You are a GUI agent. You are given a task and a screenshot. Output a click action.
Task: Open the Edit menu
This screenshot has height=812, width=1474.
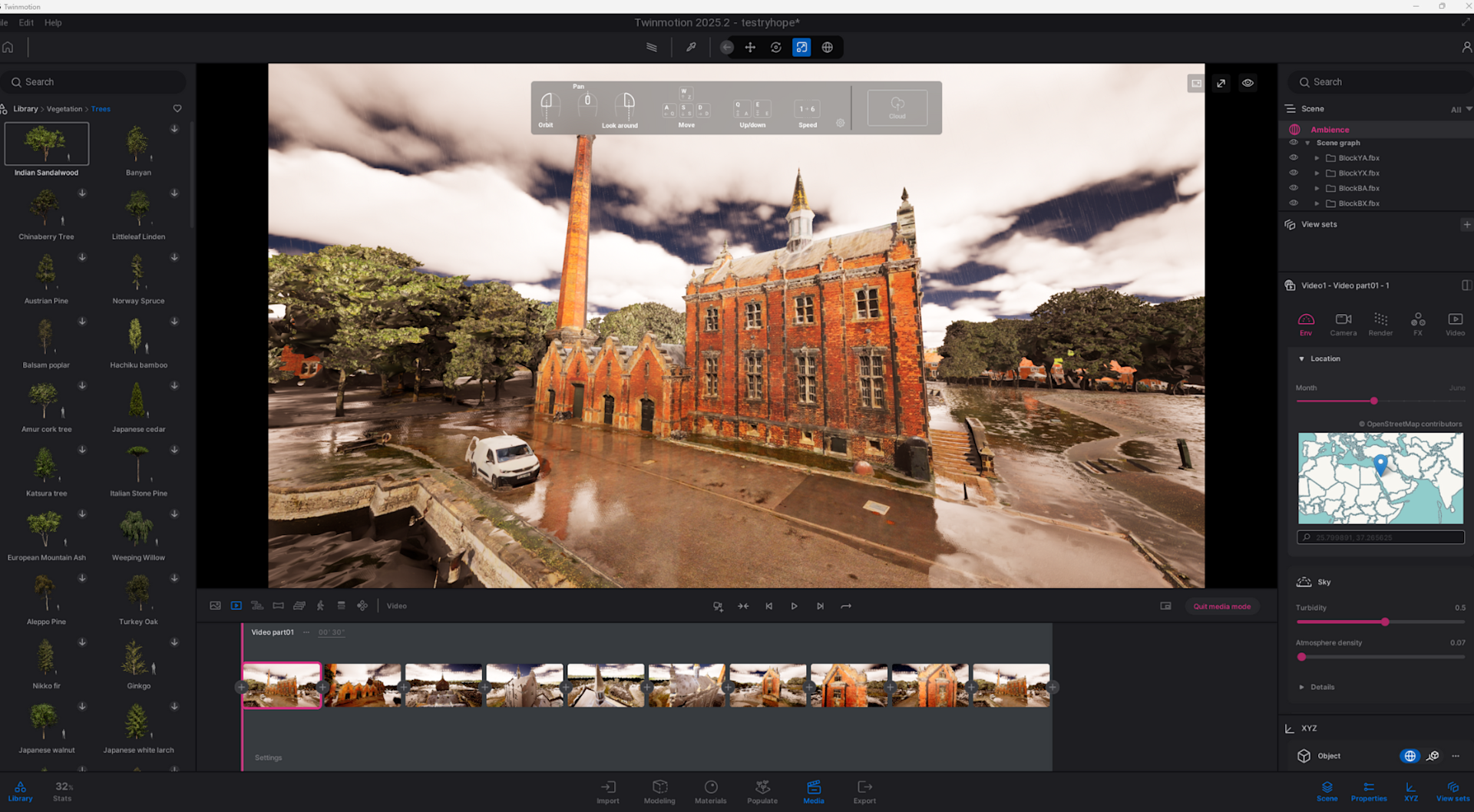tap(26, 23)
